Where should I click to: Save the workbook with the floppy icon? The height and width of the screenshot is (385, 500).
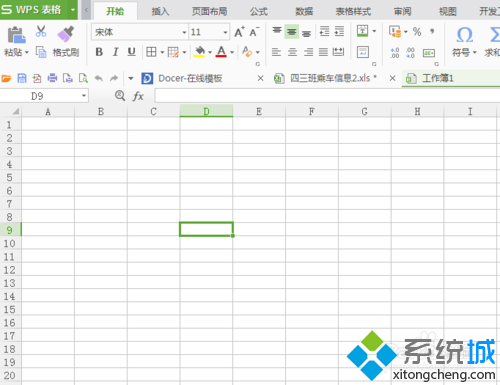[x=22, y=78]
